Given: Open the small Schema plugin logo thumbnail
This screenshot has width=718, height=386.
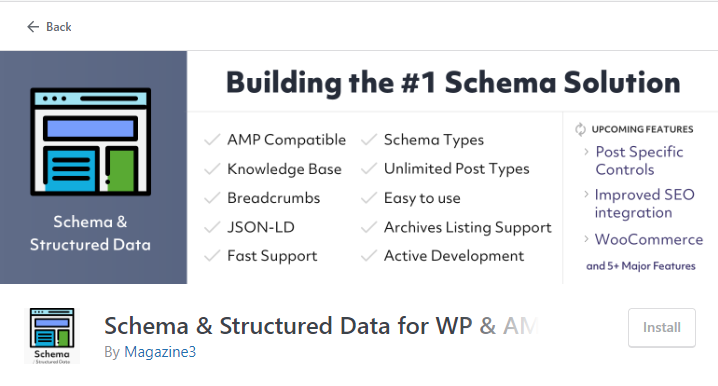Looking at the screenshot, I should click(x=52, y=336).
